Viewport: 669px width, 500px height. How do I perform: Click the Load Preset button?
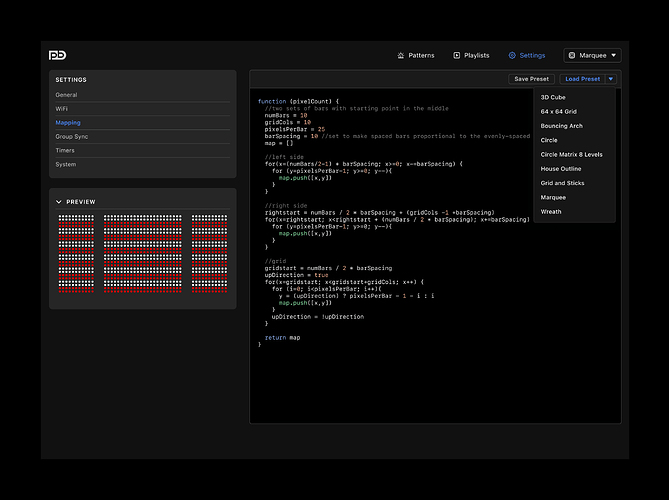582,79
